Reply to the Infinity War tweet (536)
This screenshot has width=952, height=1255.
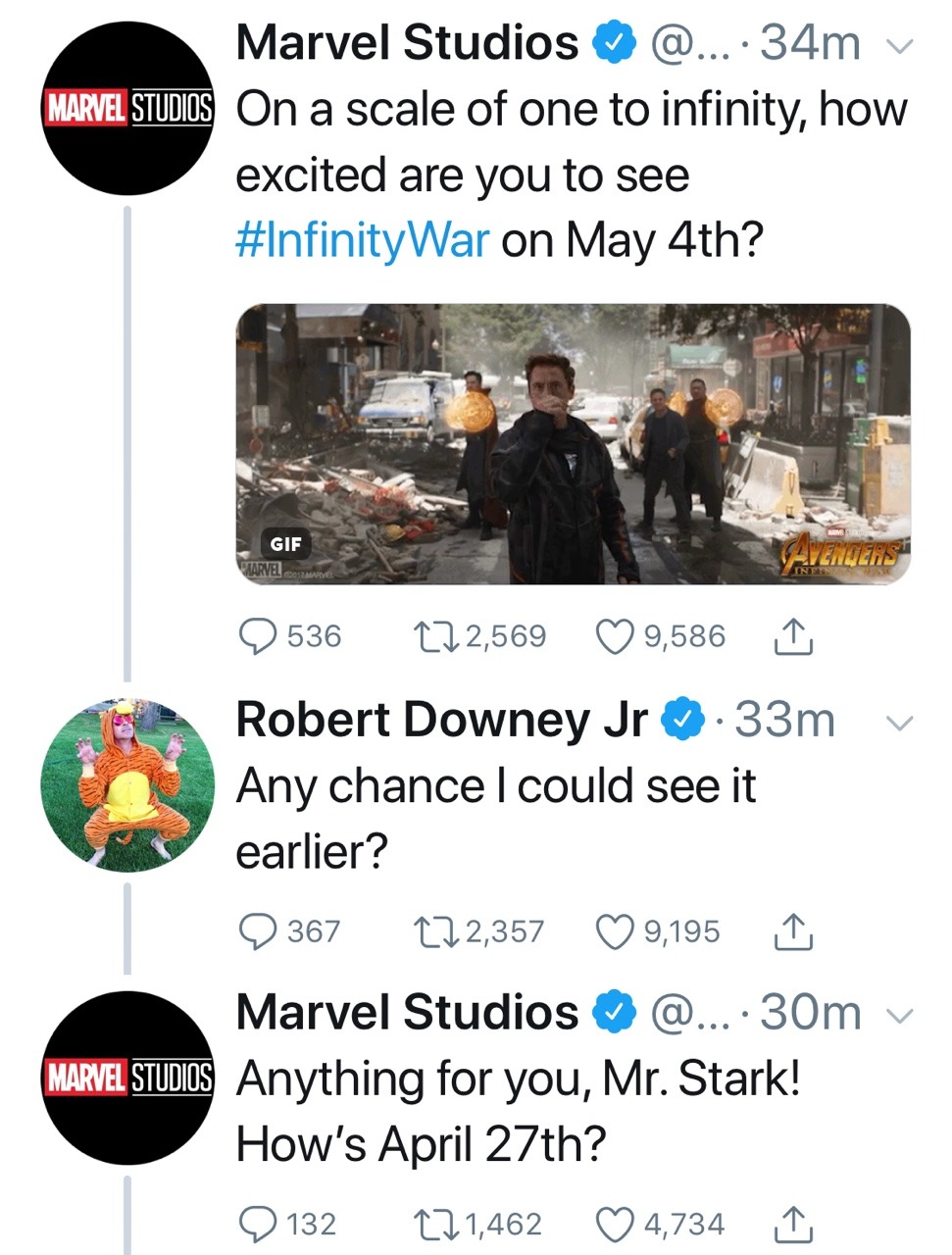click(259, 637)
